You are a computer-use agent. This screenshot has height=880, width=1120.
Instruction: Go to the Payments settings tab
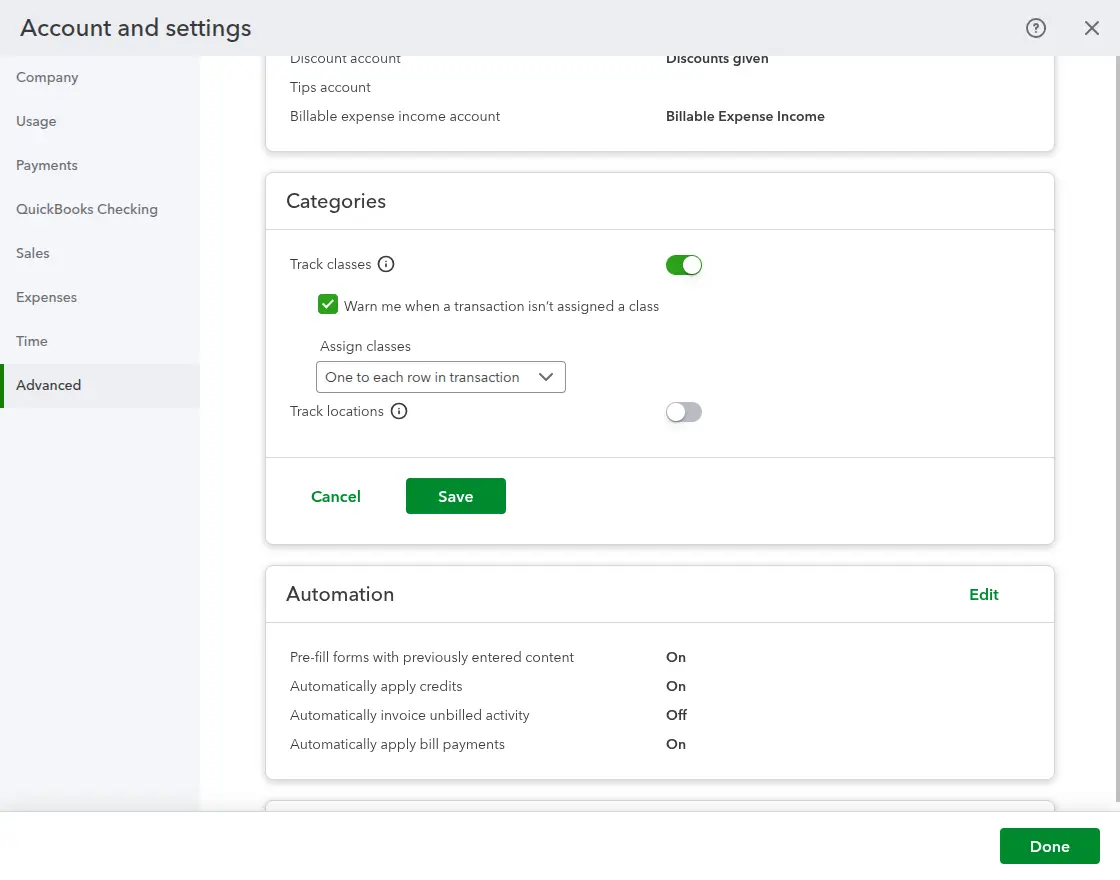tap(47, 165)
